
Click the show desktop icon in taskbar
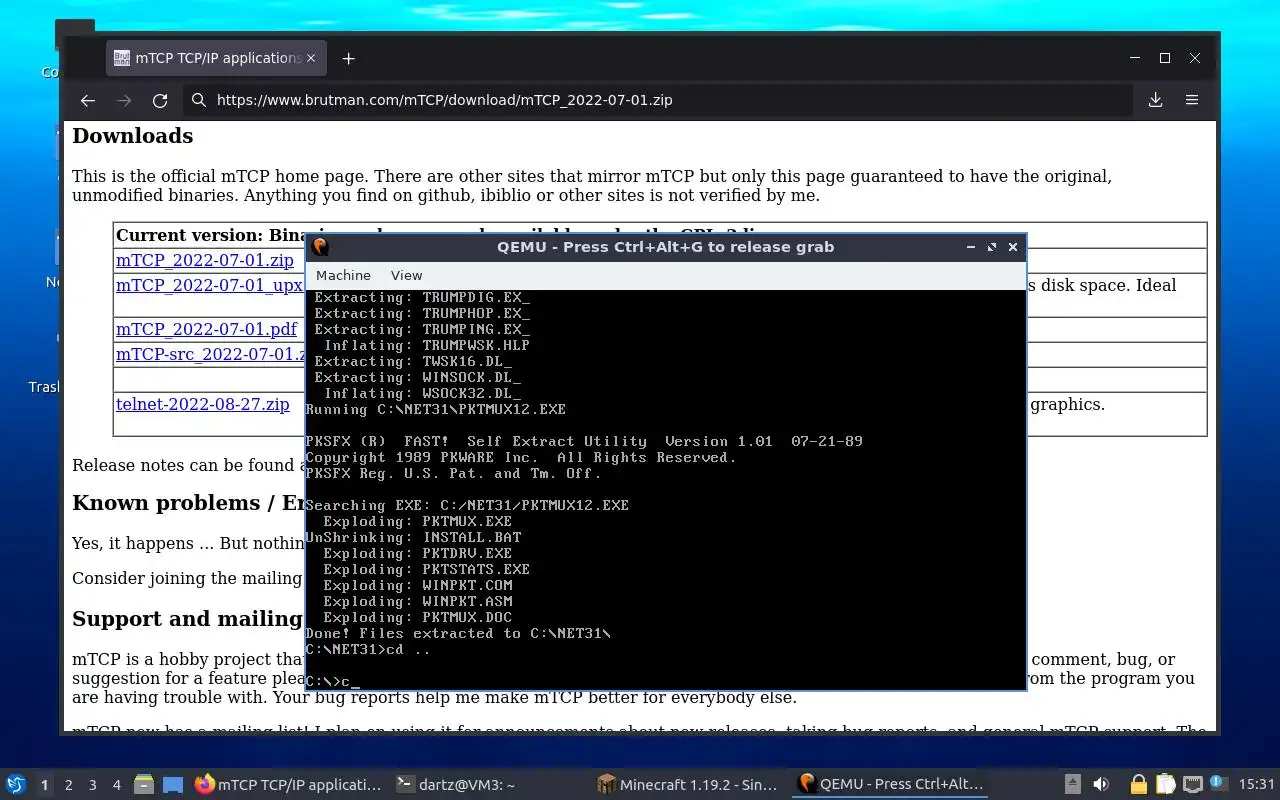[173, 785]
